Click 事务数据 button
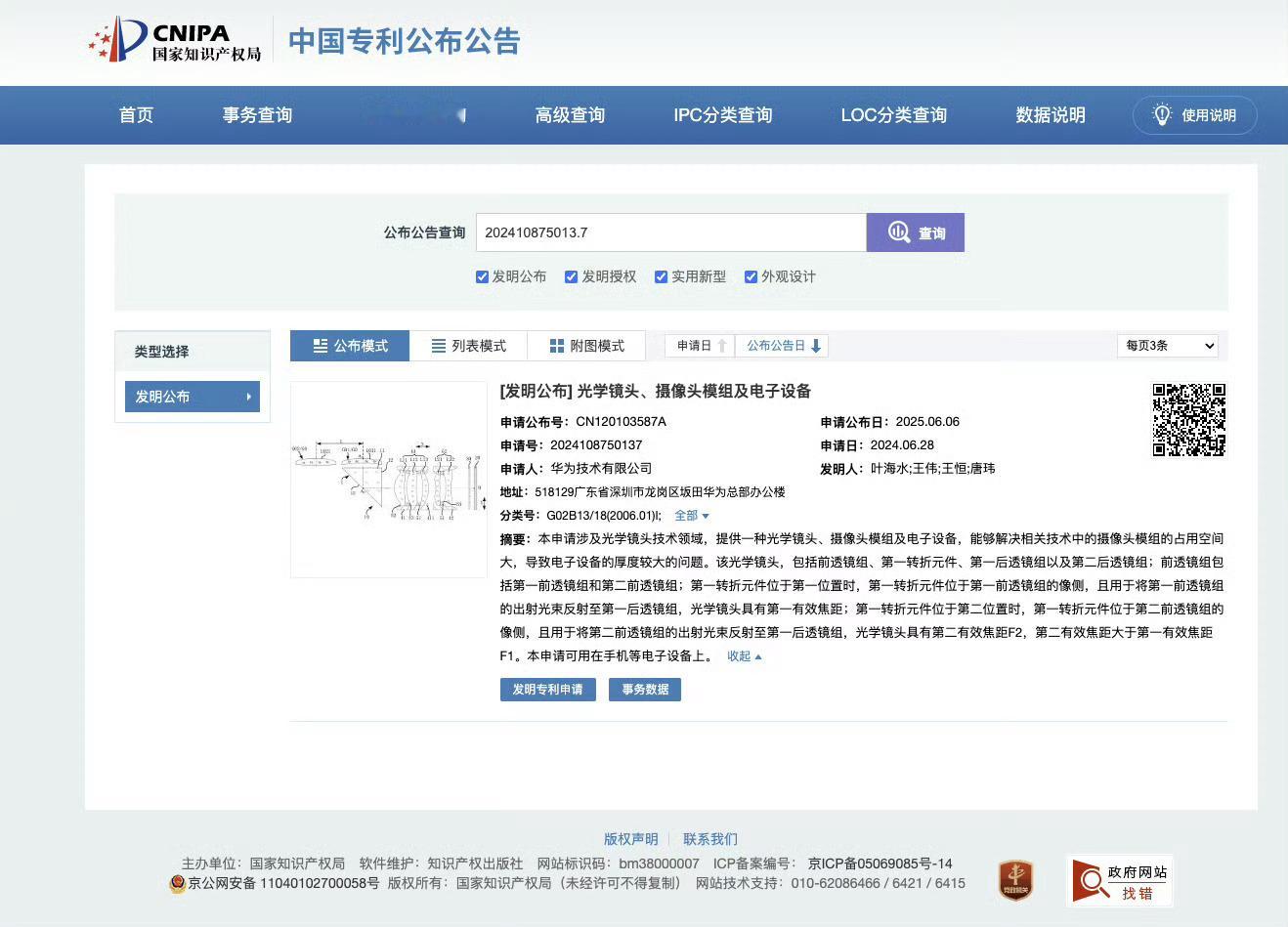 click(x=645, y=690)
